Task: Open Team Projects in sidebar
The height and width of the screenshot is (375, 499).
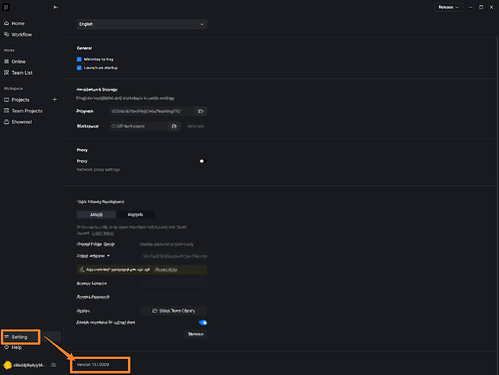Action: (x=27, y=111)
